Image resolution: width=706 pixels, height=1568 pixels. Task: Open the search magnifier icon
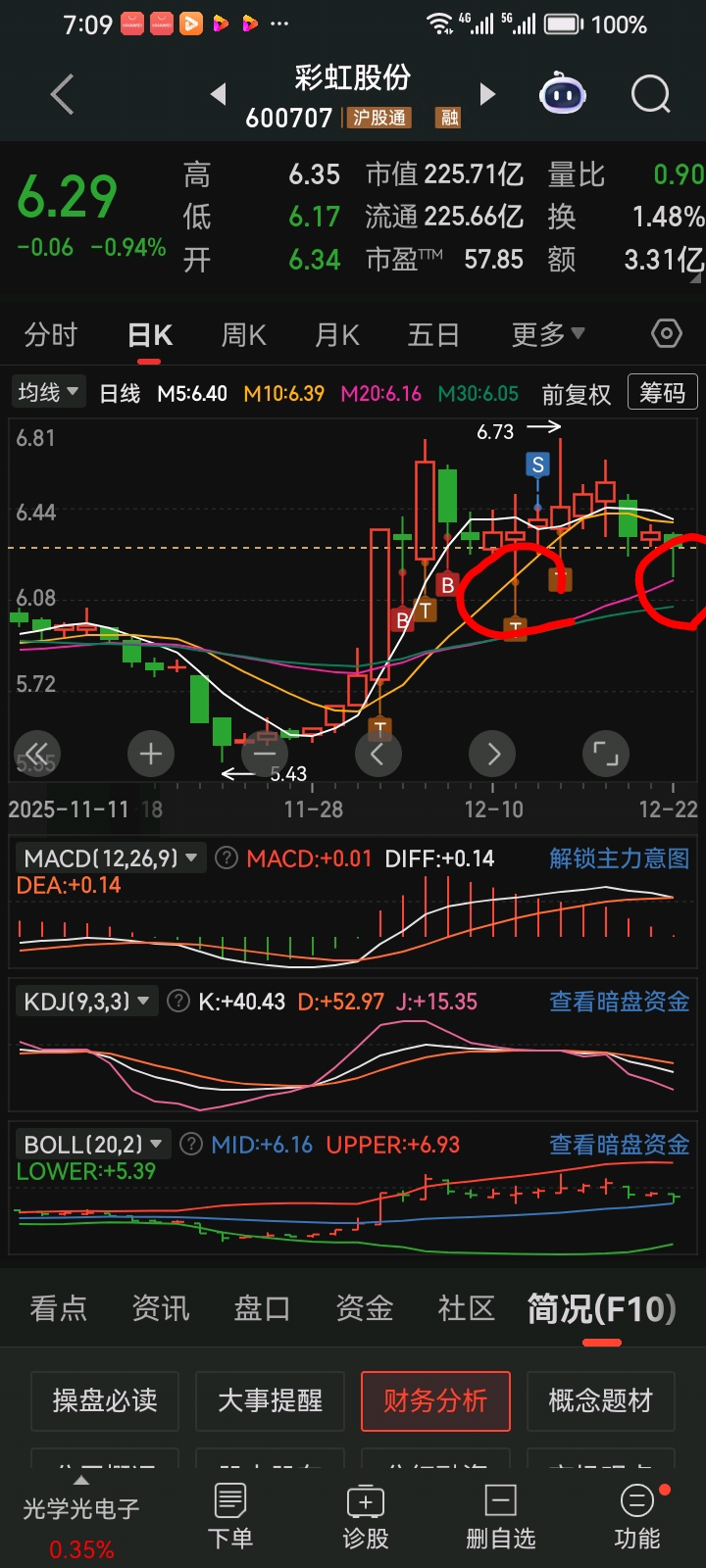(650, 95)
